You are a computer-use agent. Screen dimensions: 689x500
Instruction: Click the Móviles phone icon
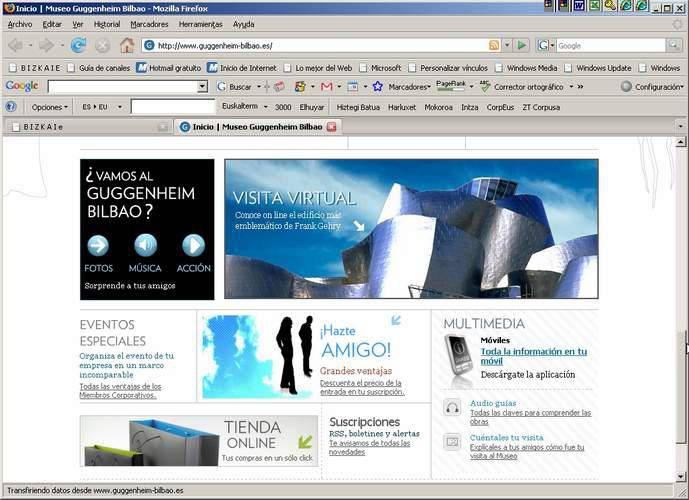(x=458, y=356)
